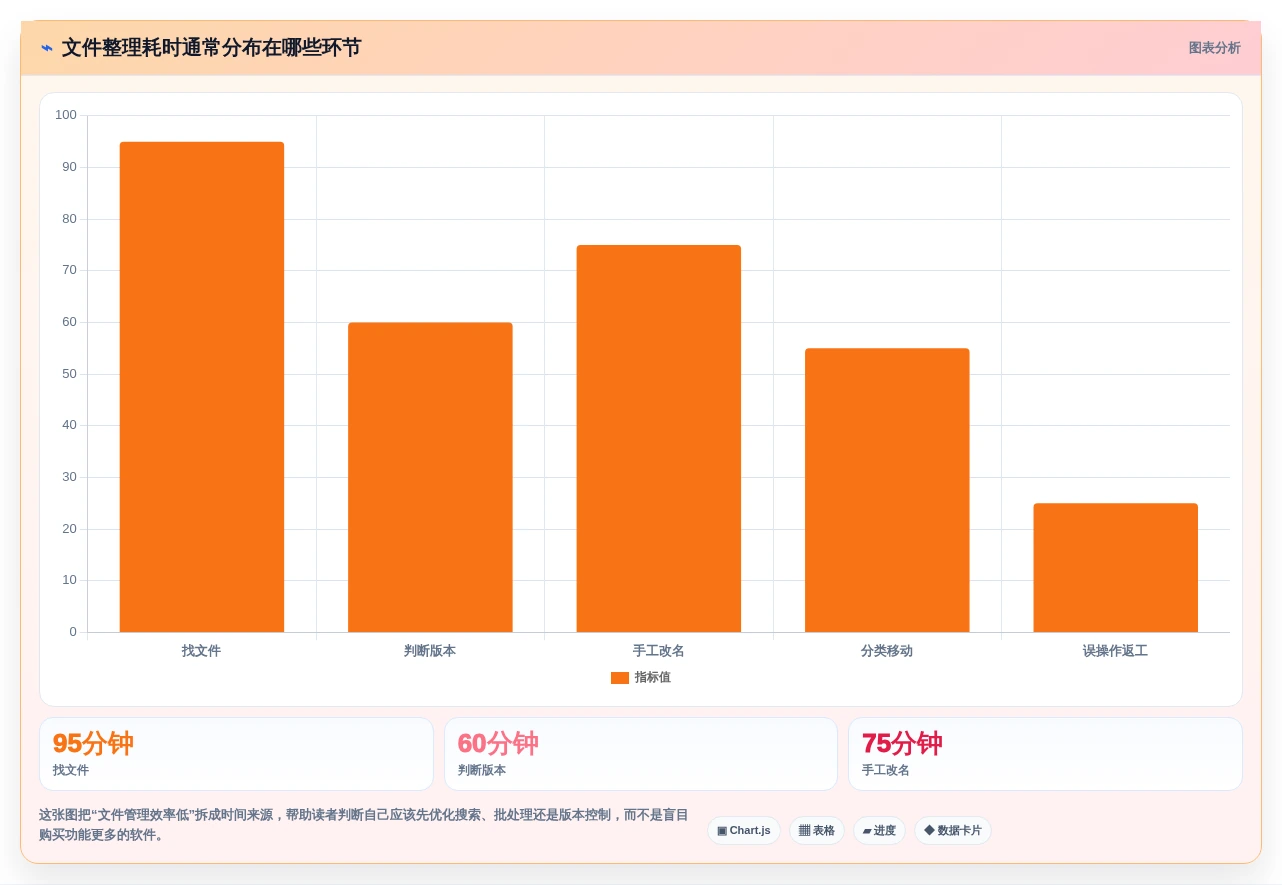This screenshot has width=1282, height=885.
Task: Click the 找文件 axis label
Action: point(202,651)
